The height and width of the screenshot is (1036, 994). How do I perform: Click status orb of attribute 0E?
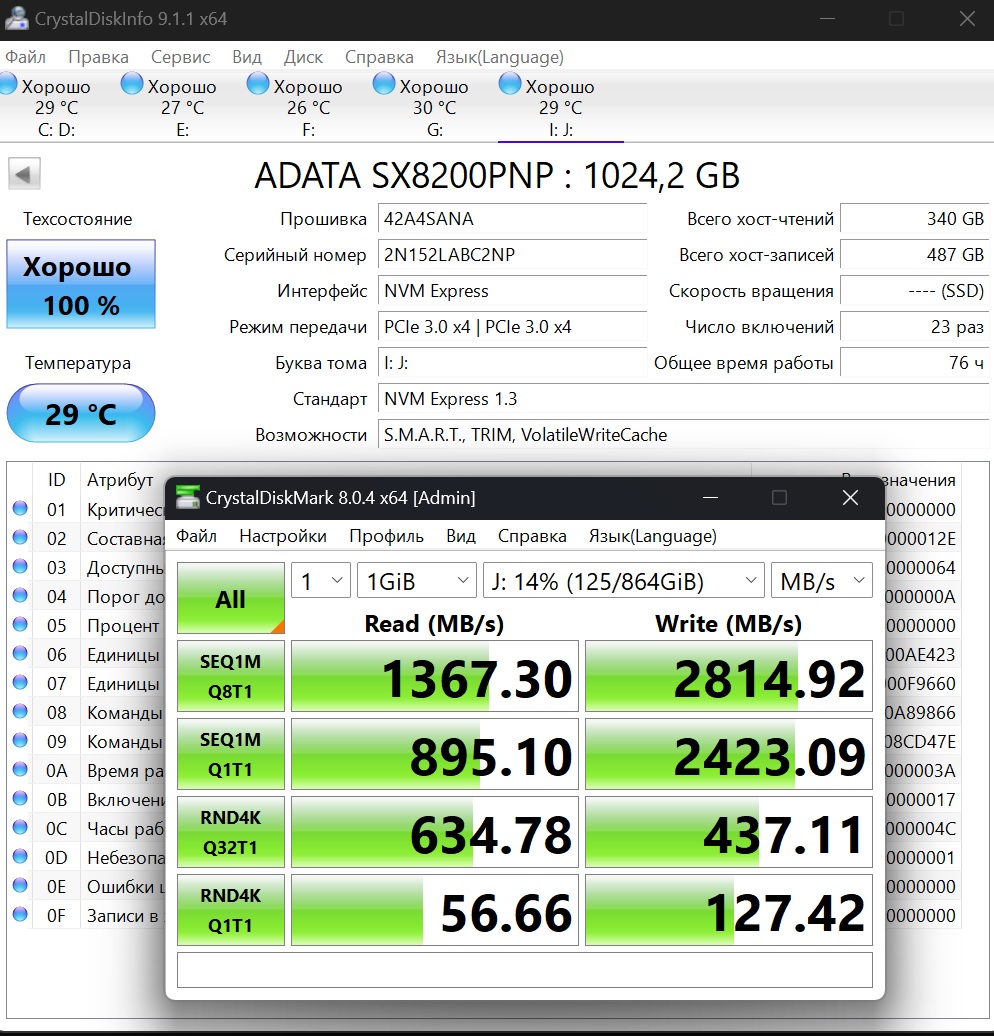(x=20, y=885)
